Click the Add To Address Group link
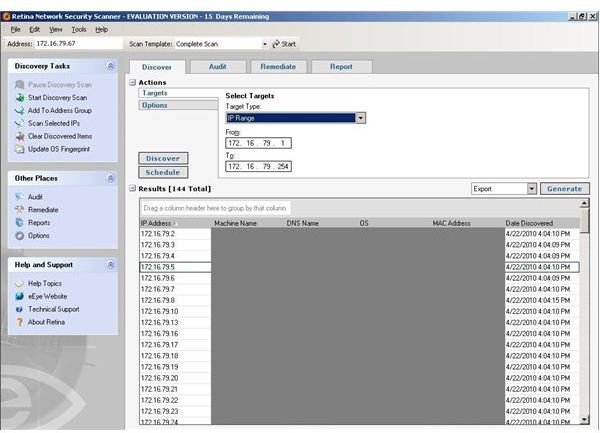 tap(60, 111)
